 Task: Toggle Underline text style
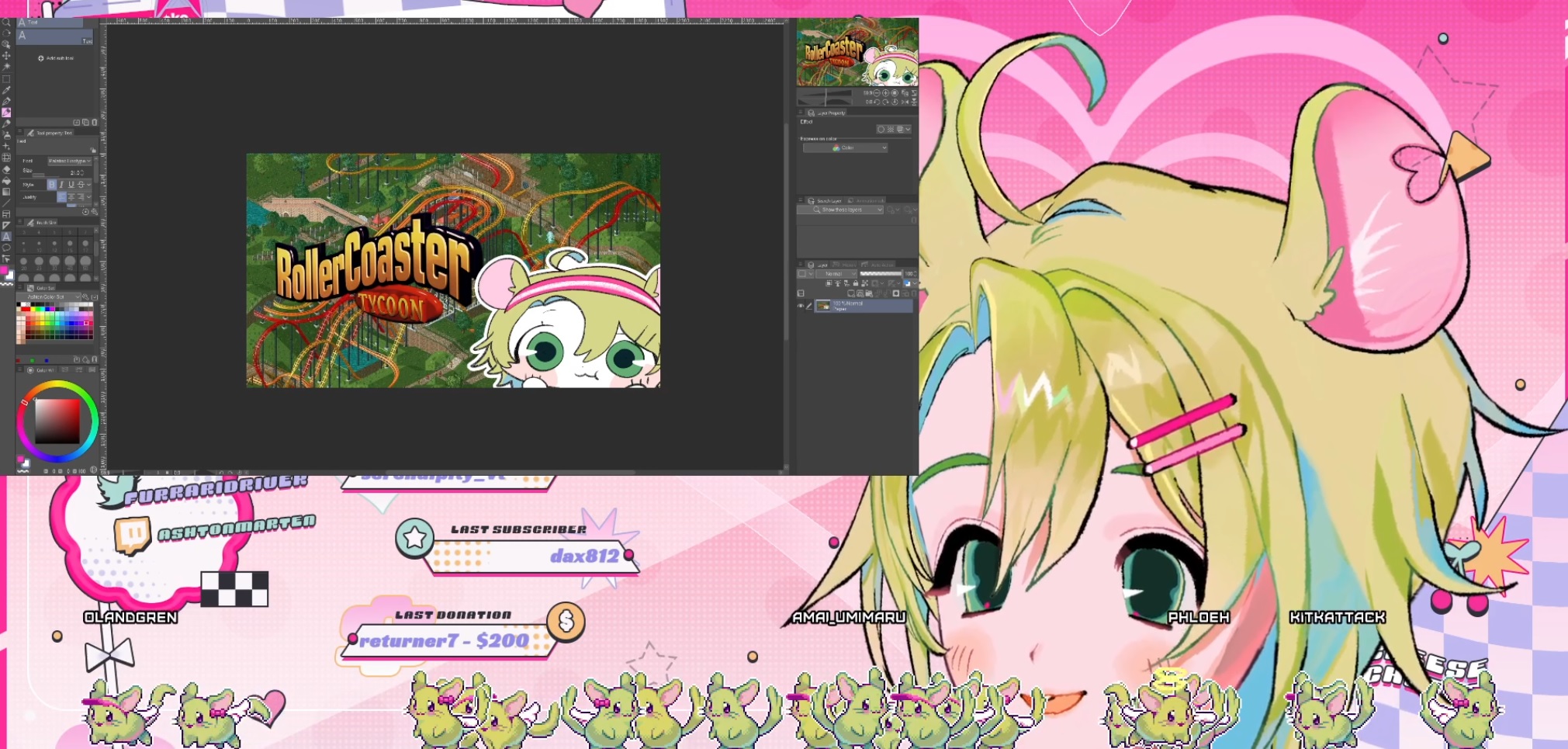coord(71,185)
